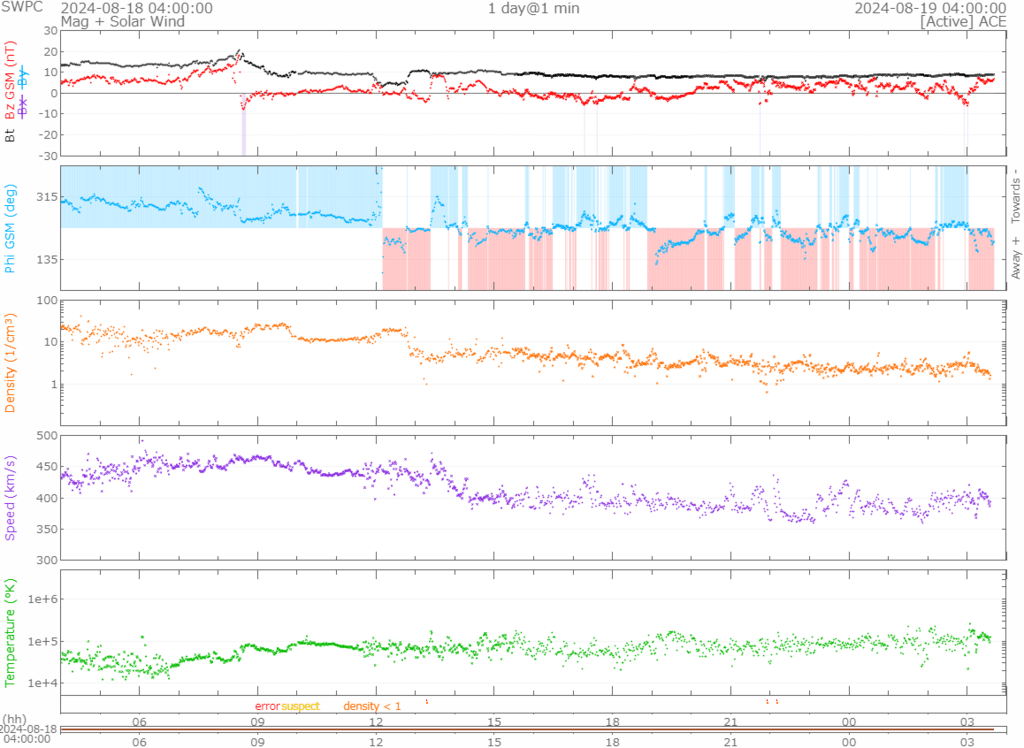This screenshot has width=1024, height=748.
Task: Click the [Active] ACE spacecraft label
Action: click(x=963, y=22)
